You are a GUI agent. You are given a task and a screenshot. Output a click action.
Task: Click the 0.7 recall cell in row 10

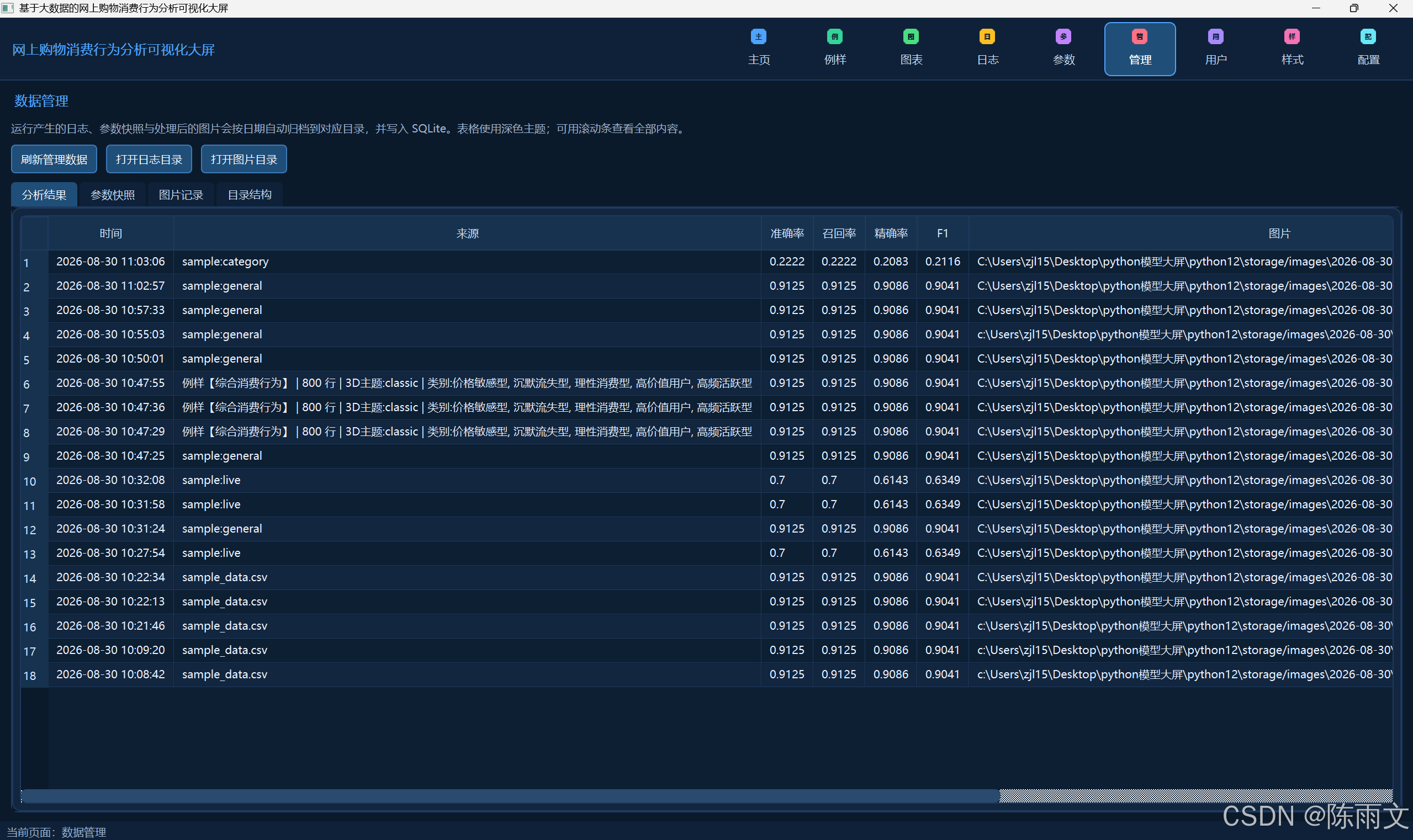(839, 480)
